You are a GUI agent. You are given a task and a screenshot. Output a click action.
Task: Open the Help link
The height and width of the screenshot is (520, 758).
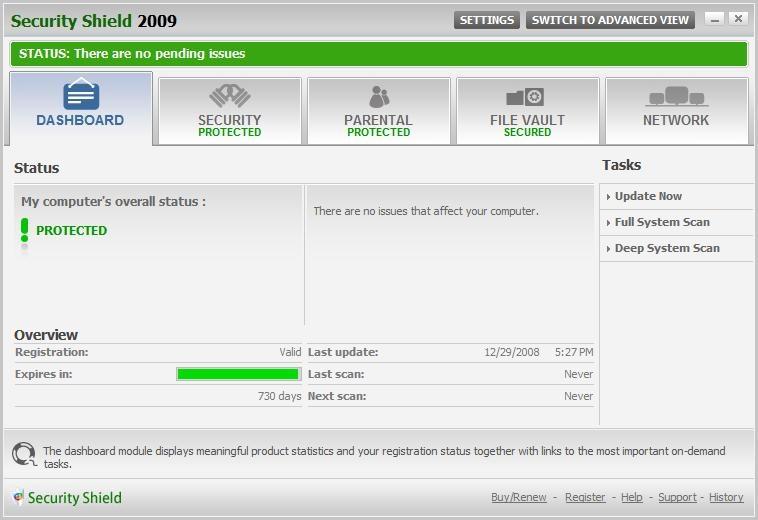[x=632, y=497]
